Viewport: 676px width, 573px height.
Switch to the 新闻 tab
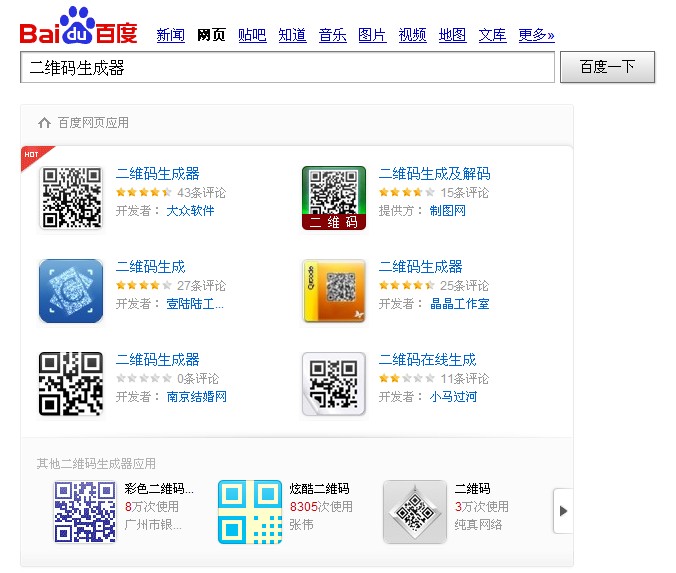[x=171, y=35]
